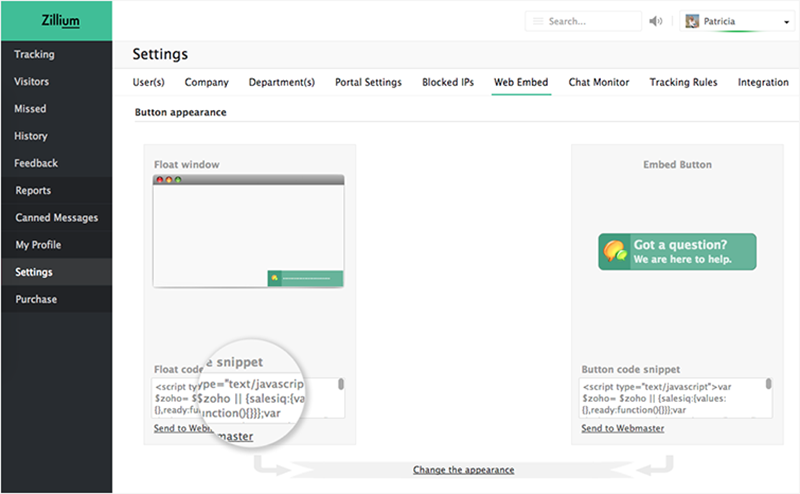The width and height of the screenshot is (800, 494).
Task: Select the Portal Settings tab
Action: 368,82
